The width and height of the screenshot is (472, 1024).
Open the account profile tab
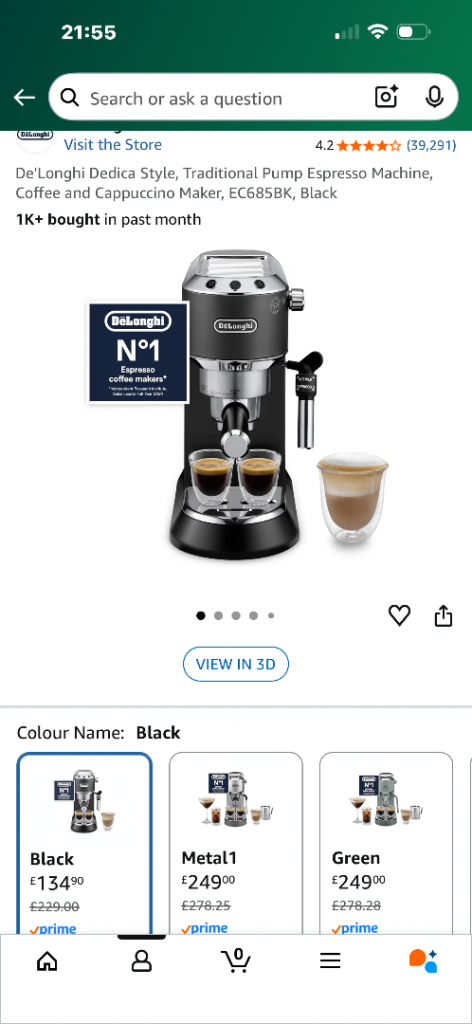click(142, 960)
